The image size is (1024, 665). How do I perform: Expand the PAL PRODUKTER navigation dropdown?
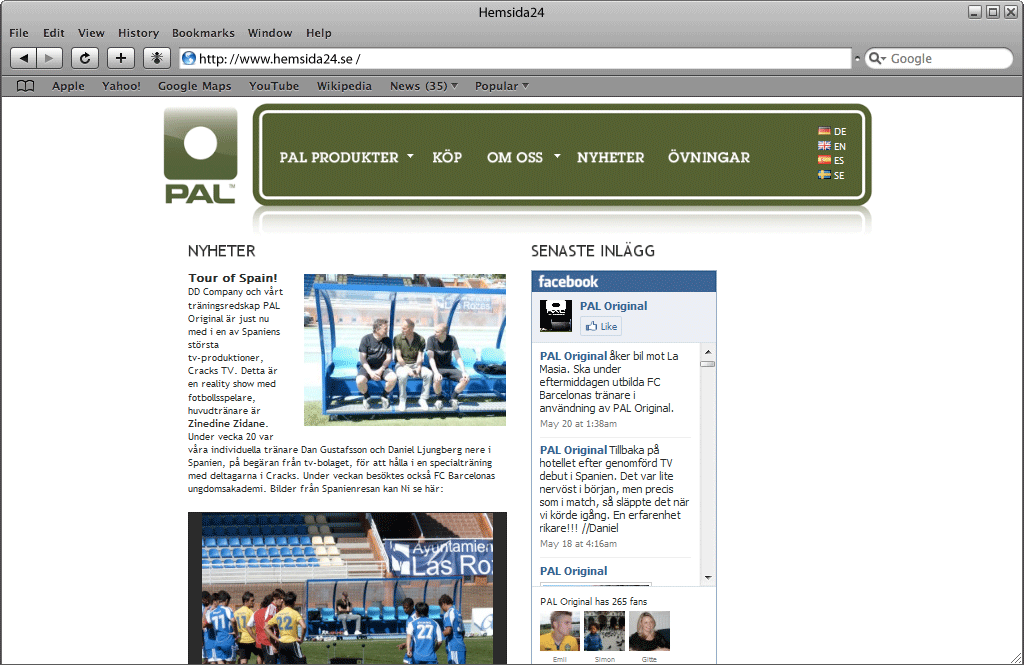click(x=411, y=156)
